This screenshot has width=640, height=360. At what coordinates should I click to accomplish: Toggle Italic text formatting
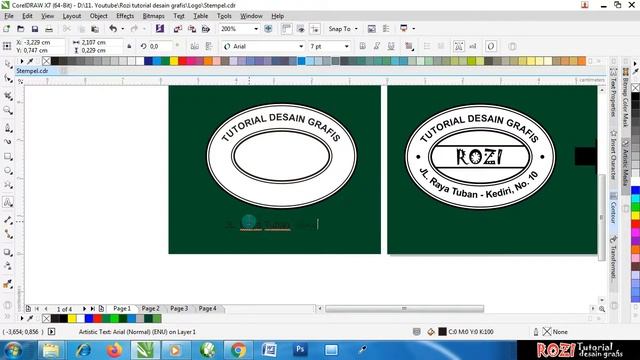(x=377, y=46)
